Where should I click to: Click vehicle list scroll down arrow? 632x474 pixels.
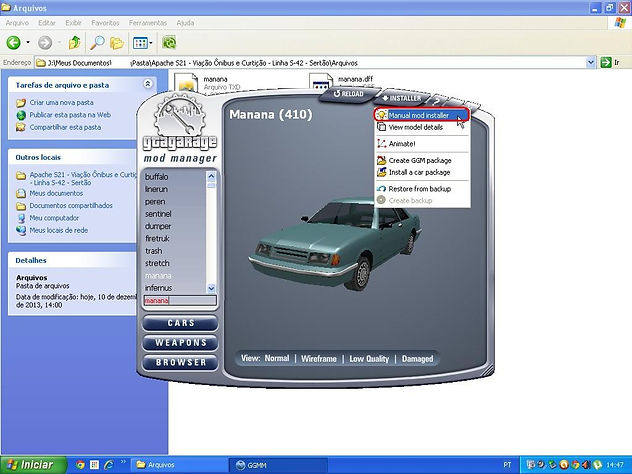pos(211,288)
